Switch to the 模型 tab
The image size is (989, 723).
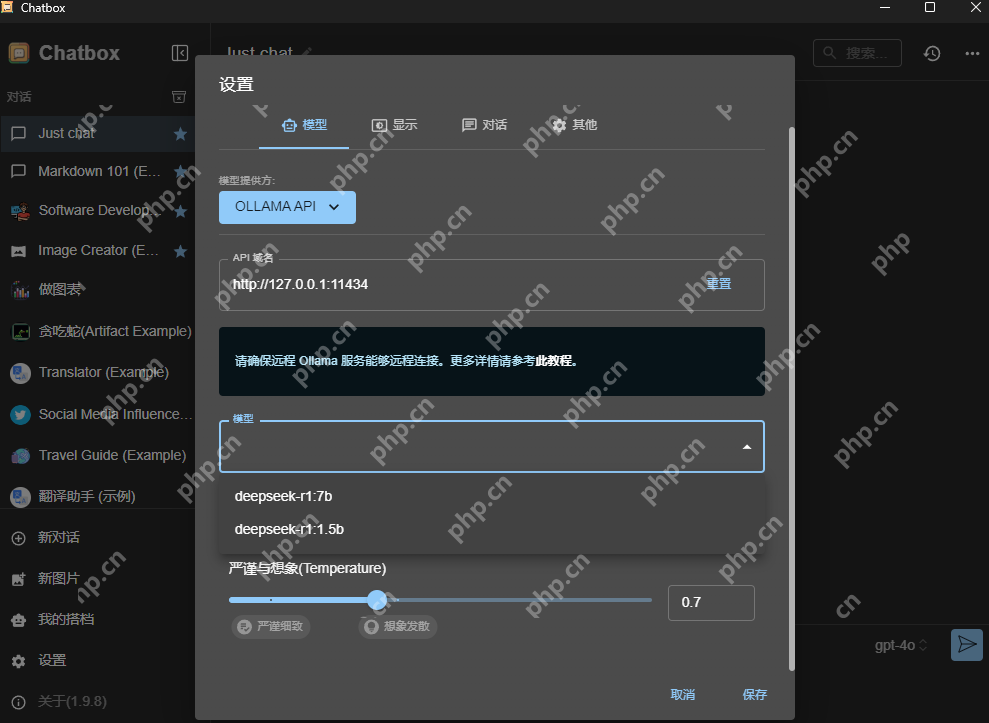click(304, 125)
